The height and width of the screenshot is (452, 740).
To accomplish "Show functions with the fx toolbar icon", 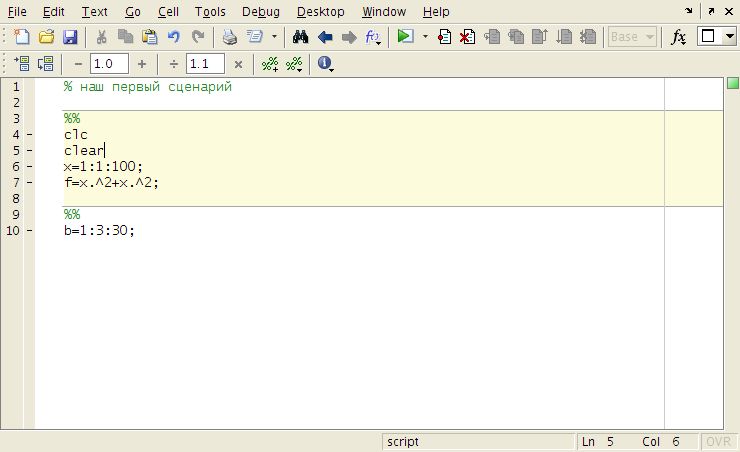I will 373,37.
